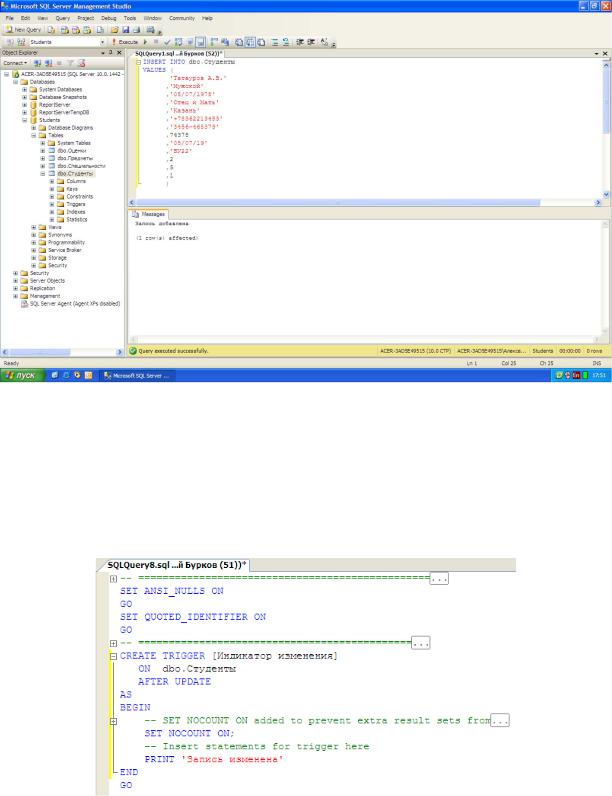This screenshot has height=796, width=612.
Task: Click the пуск Start button
Action: click(22, 375)
